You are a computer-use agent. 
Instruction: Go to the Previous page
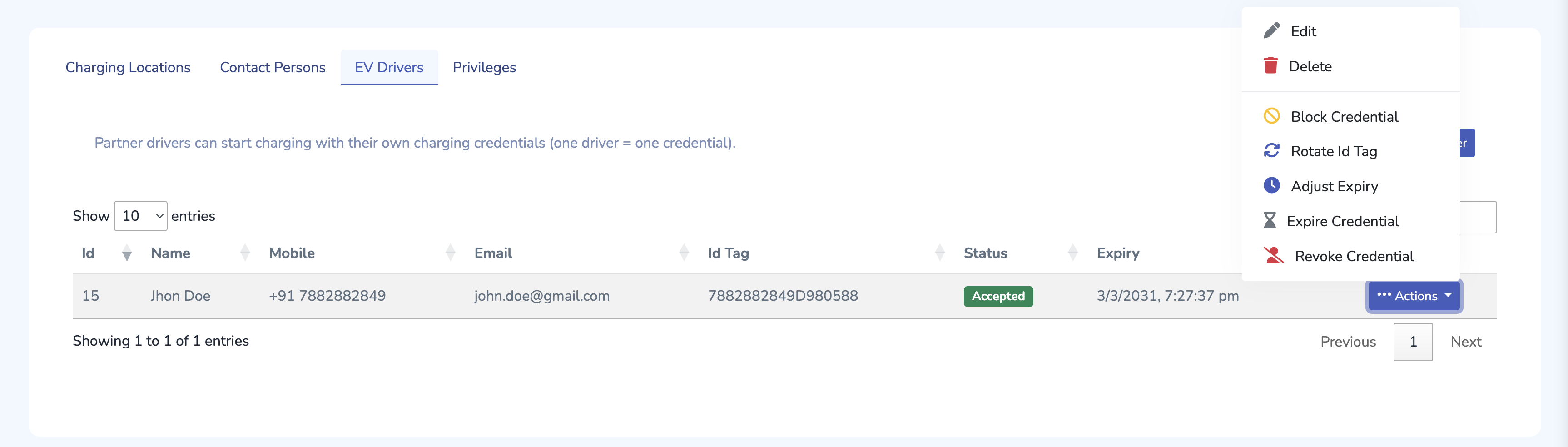click(1348, 342)
